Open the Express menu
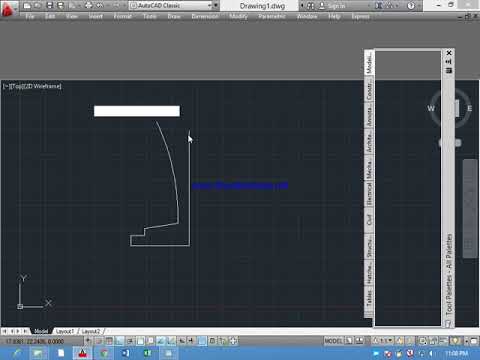This screenshot has width=480, height=360. coord(360,16)
